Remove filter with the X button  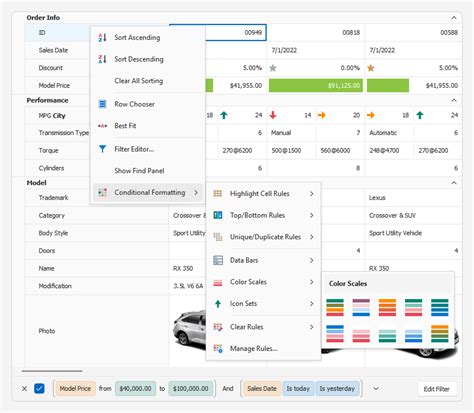pos(24,388)
